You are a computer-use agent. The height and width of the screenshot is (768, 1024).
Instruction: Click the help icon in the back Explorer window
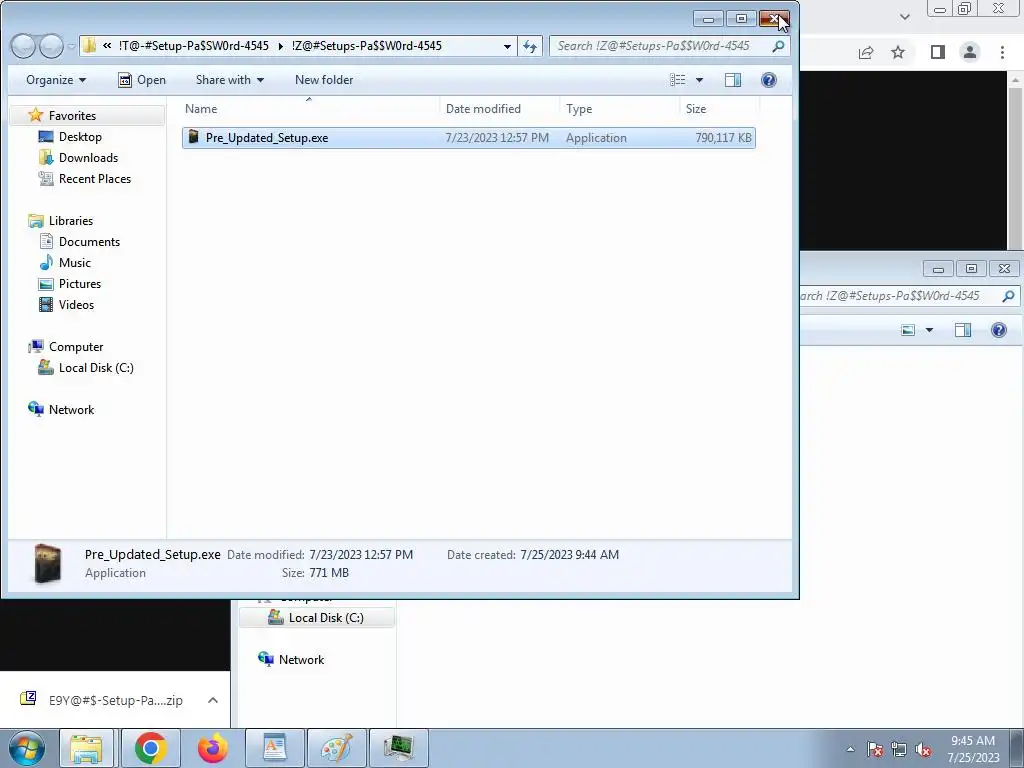point(999,330)
